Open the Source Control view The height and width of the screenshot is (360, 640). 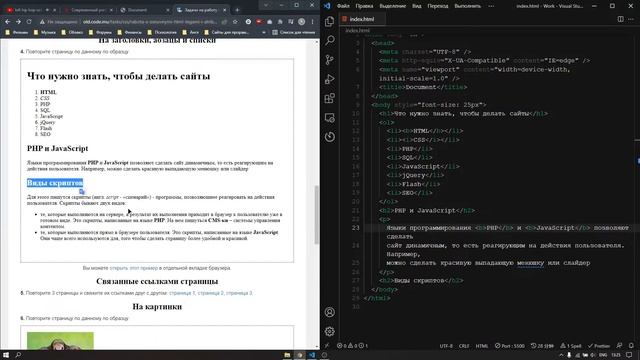coord(329,60)
